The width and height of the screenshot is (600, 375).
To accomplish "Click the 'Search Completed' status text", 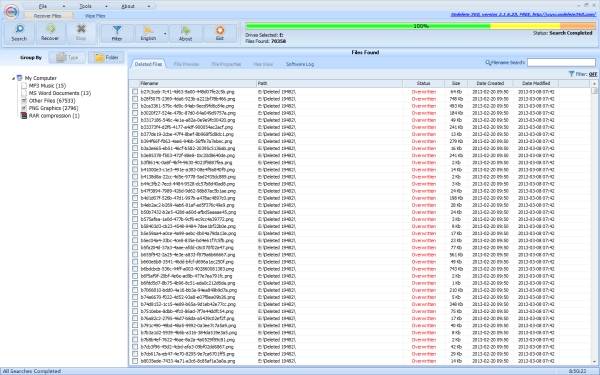I will click(571, 33).
